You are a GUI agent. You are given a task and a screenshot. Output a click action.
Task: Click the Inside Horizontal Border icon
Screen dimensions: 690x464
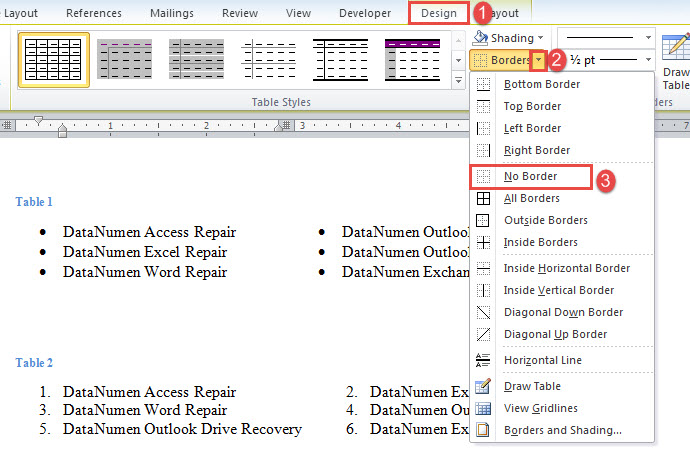pyautogui.click(x=483, y=268)
